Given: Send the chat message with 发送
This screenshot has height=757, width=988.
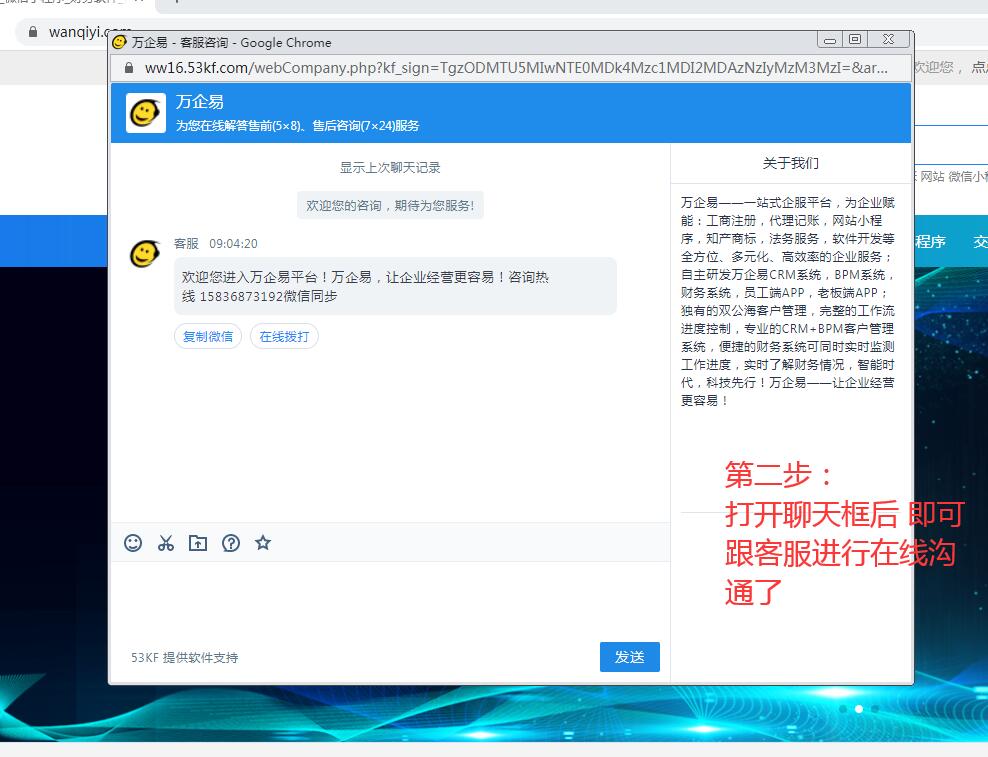Looking at the screenshot, I should coord(629,657).
